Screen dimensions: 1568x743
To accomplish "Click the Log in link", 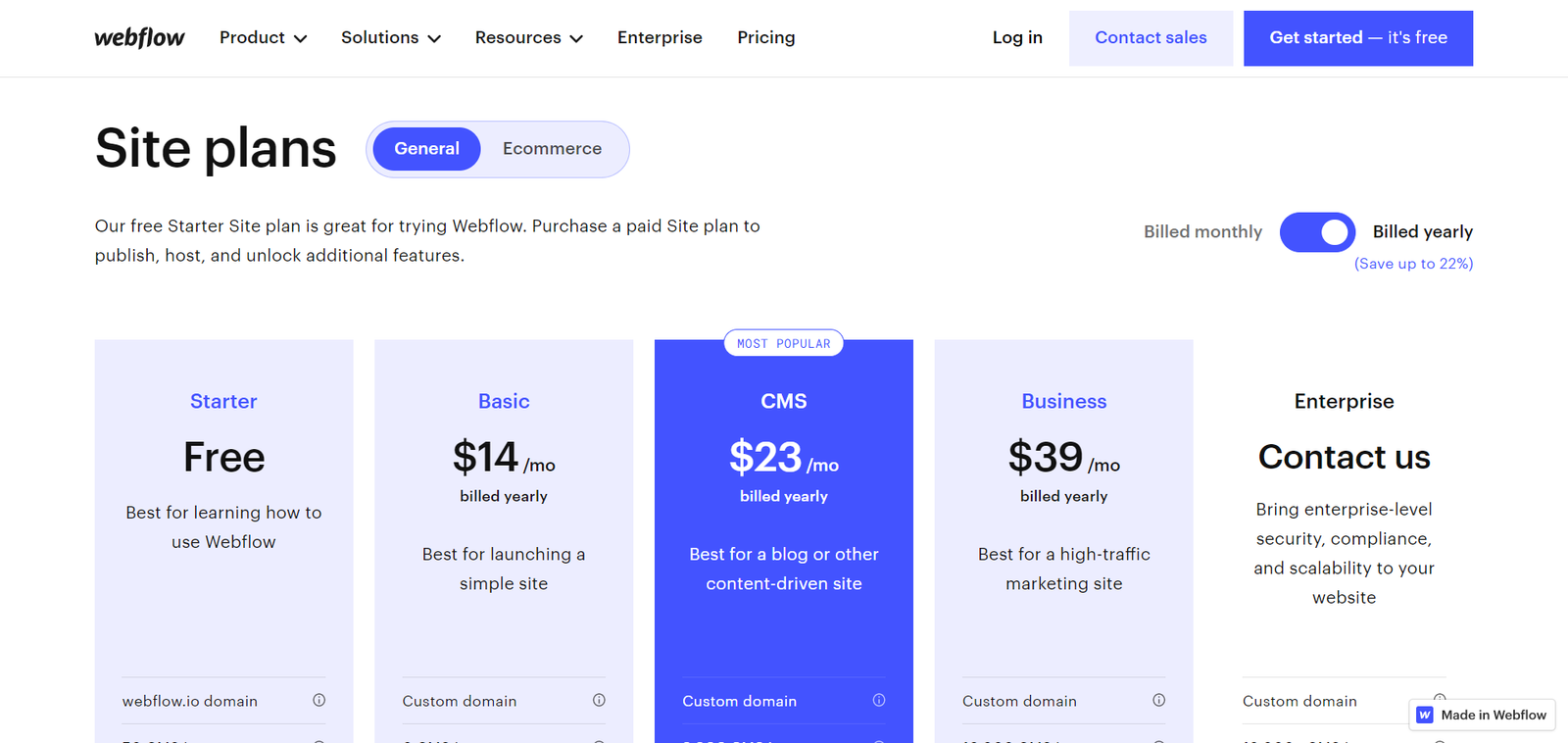I will click(x=1017, y=37).
